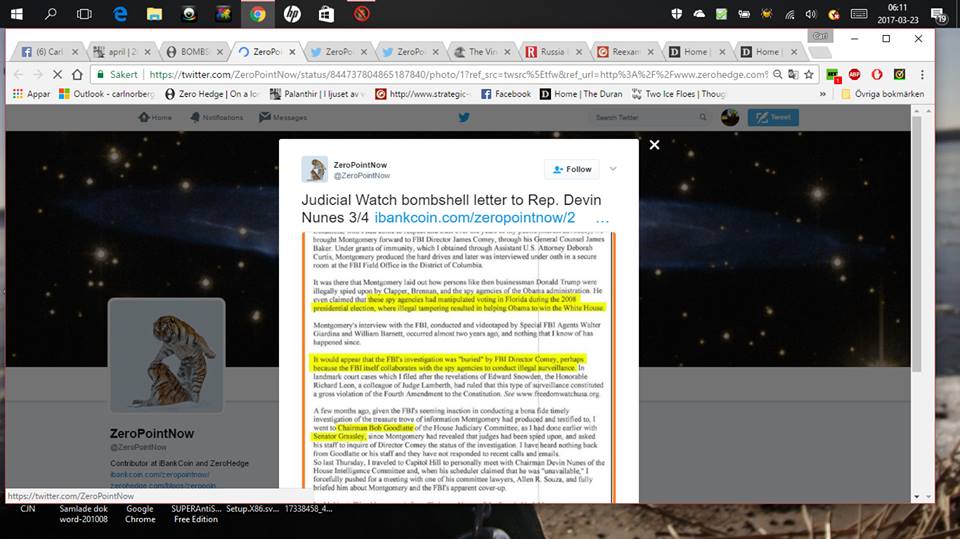Open the Adblock Plus extension icon
960x539 pixels.
(x=855, y=75)
